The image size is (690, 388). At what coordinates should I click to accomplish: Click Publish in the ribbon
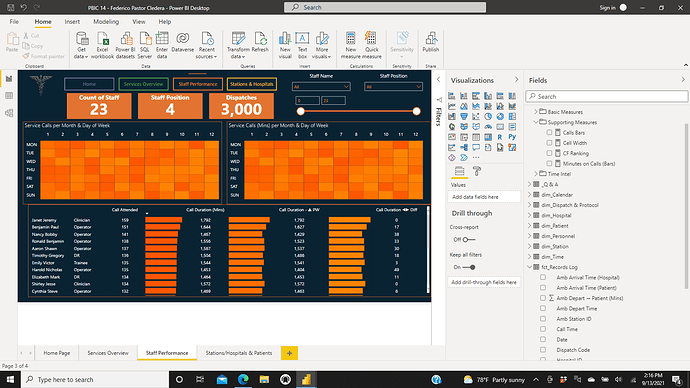[x=431, y=42]
